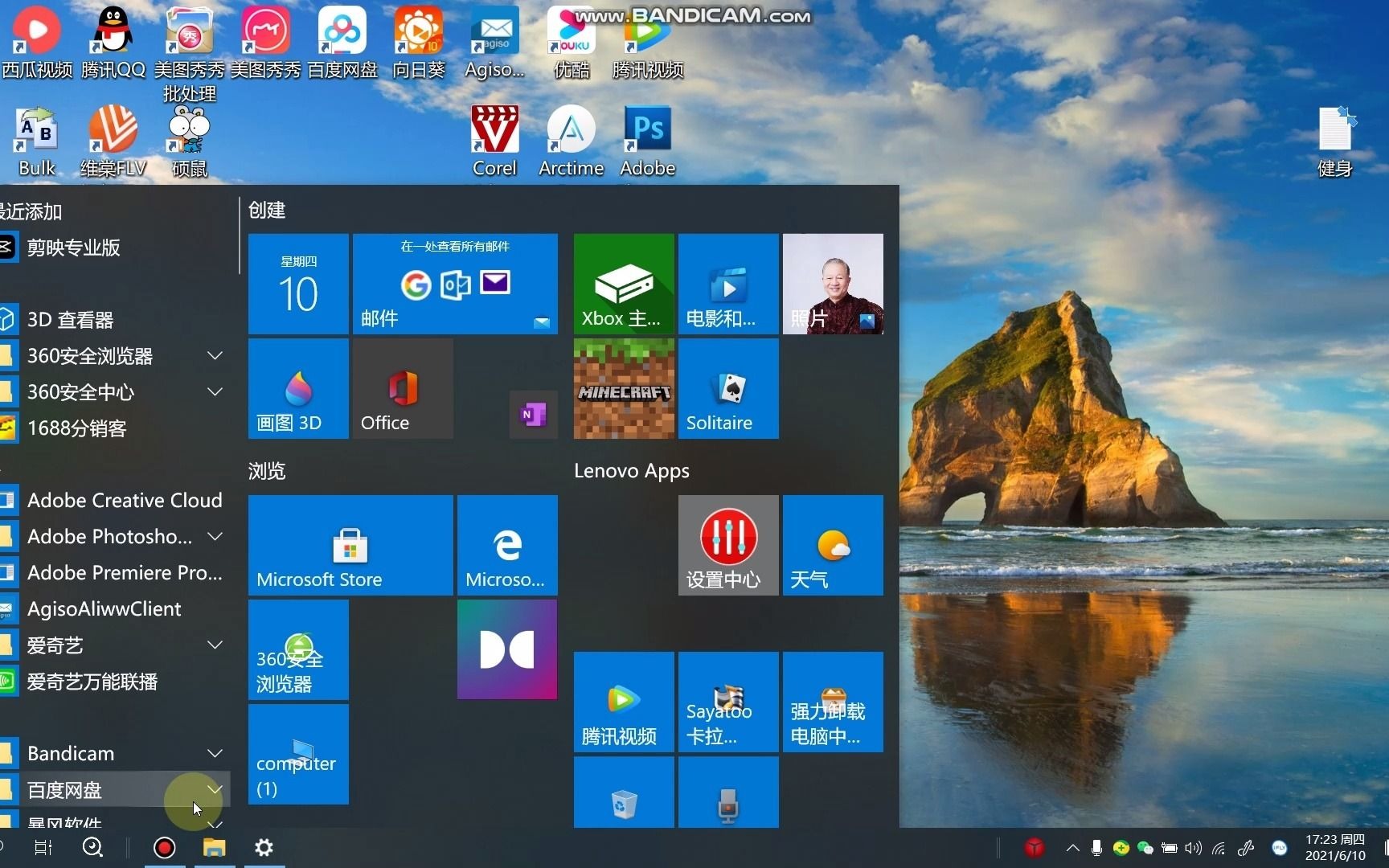This screenshot has height=868, width=1389.
Task: Launch the 画图 3D tile
Action: coord(298,388)
